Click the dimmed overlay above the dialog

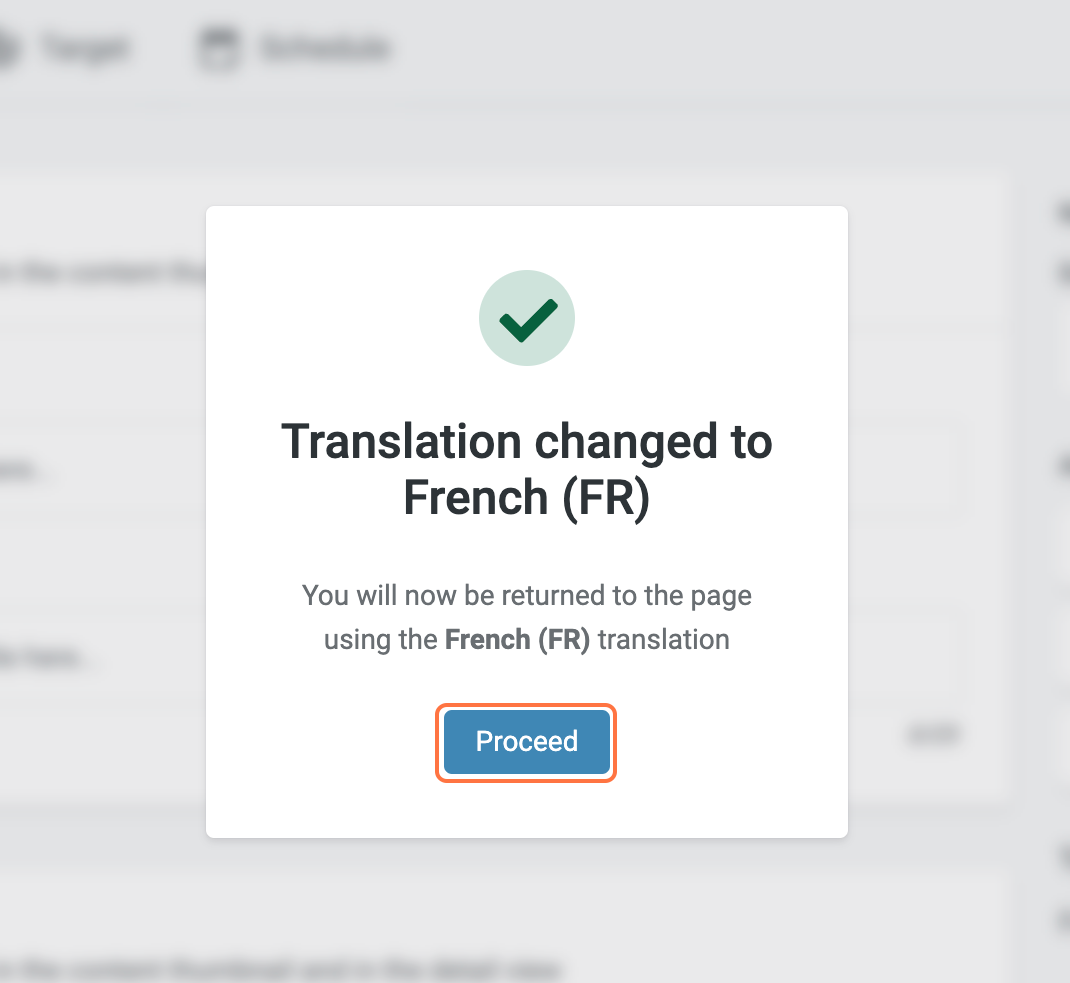point(527,140)
